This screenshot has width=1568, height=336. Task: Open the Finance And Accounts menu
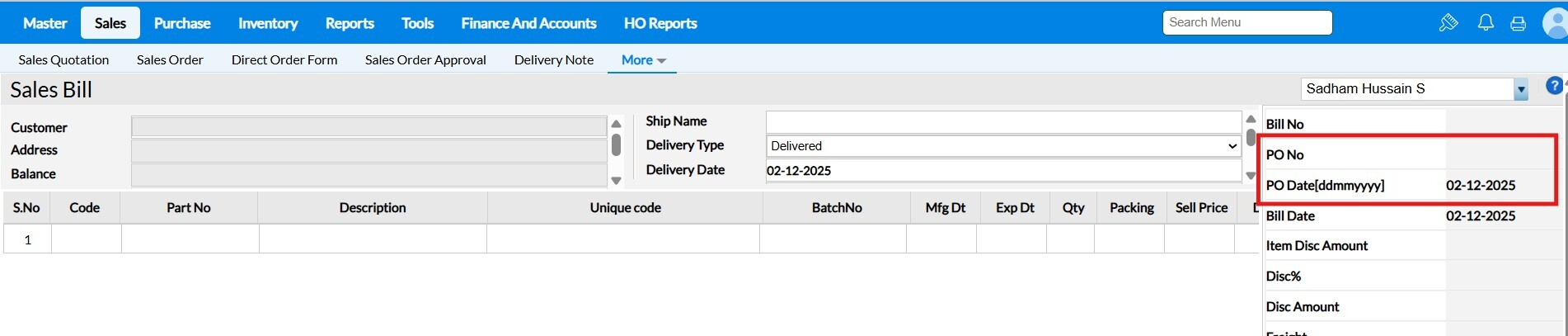coord(528,23)
